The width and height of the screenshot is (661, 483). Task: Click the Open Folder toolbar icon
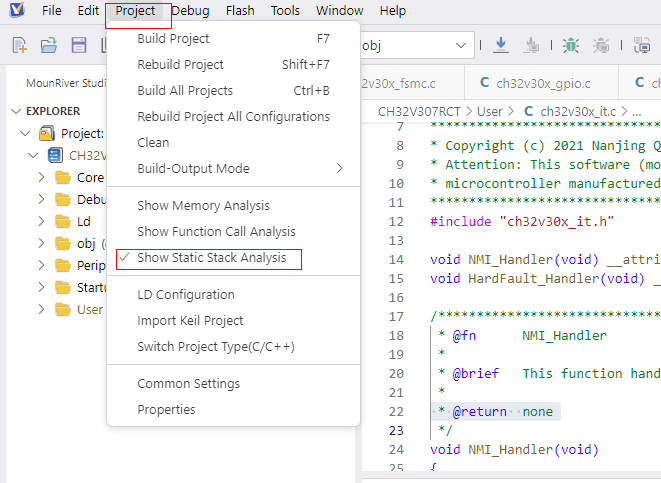click(x=49, y=45)
